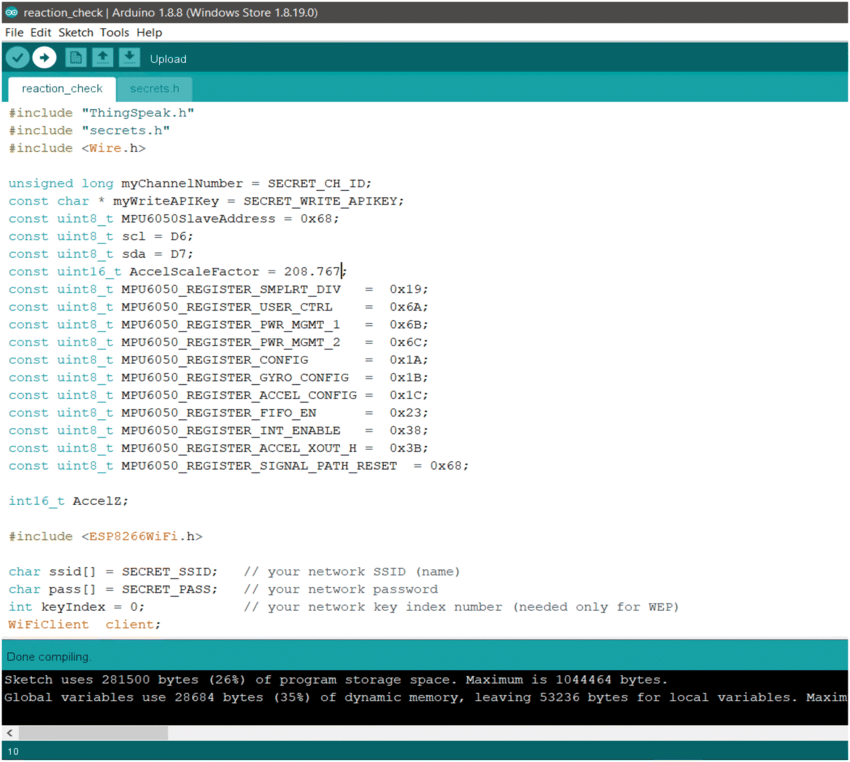Verify the sketch using the checkmark icon
Screen dimensions: 850x762
17,58
